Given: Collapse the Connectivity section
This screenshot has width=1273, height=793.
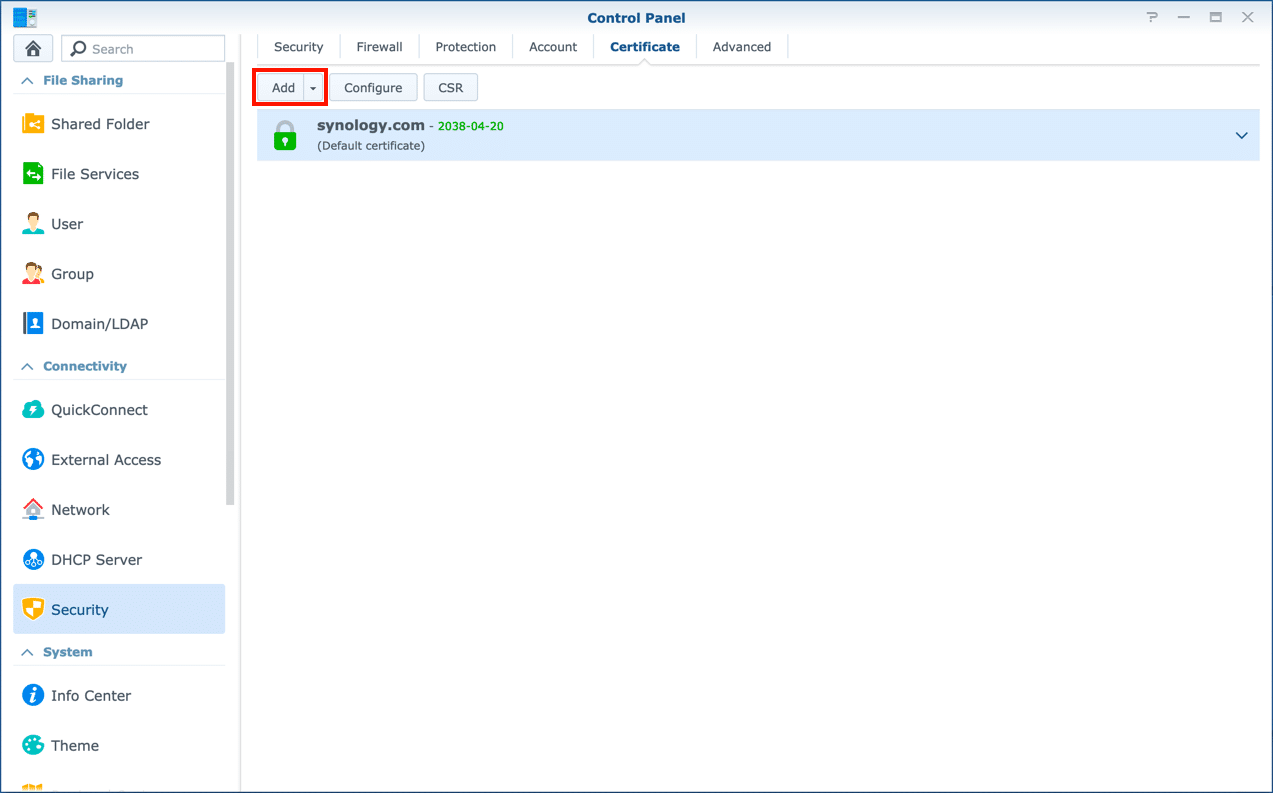Looking at the screenshot, I should point(27,367).
